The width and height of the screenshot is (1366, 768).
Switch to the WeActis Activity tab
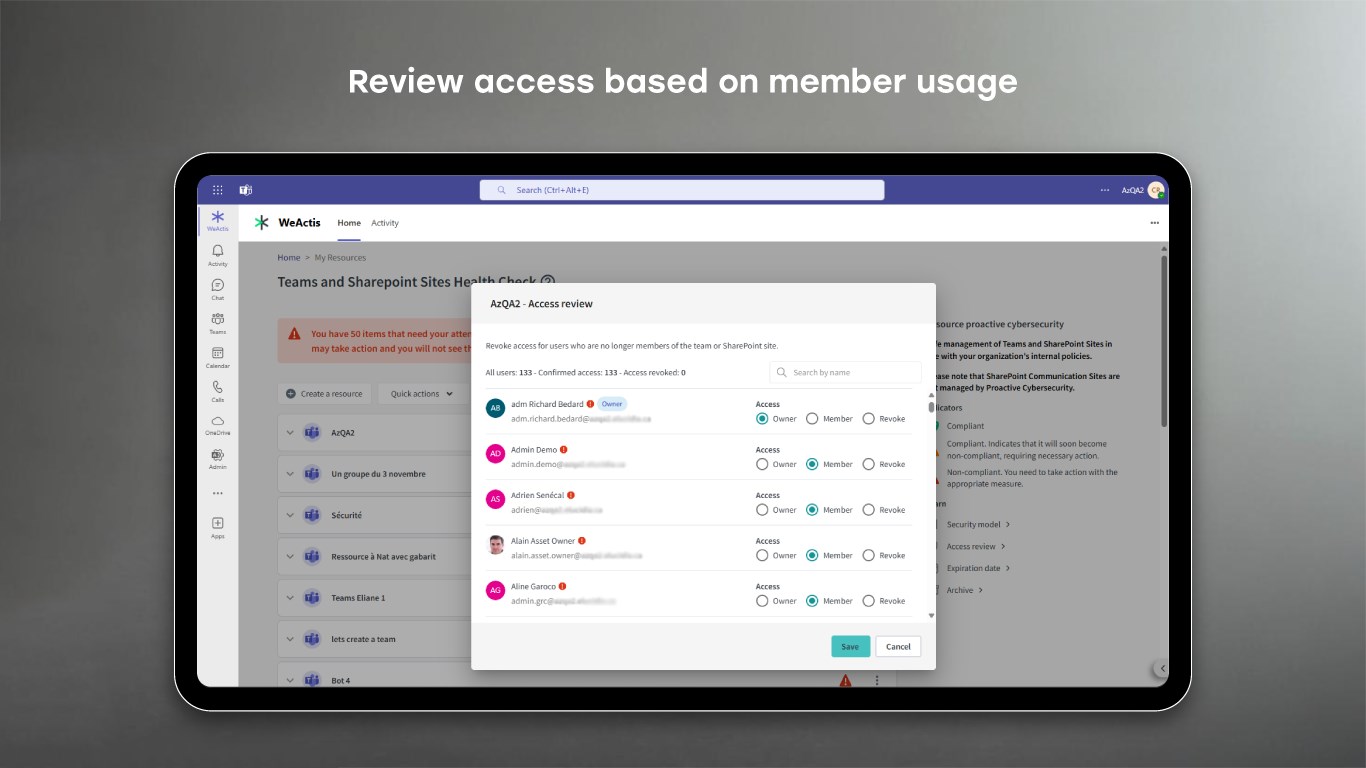point(385,223)
